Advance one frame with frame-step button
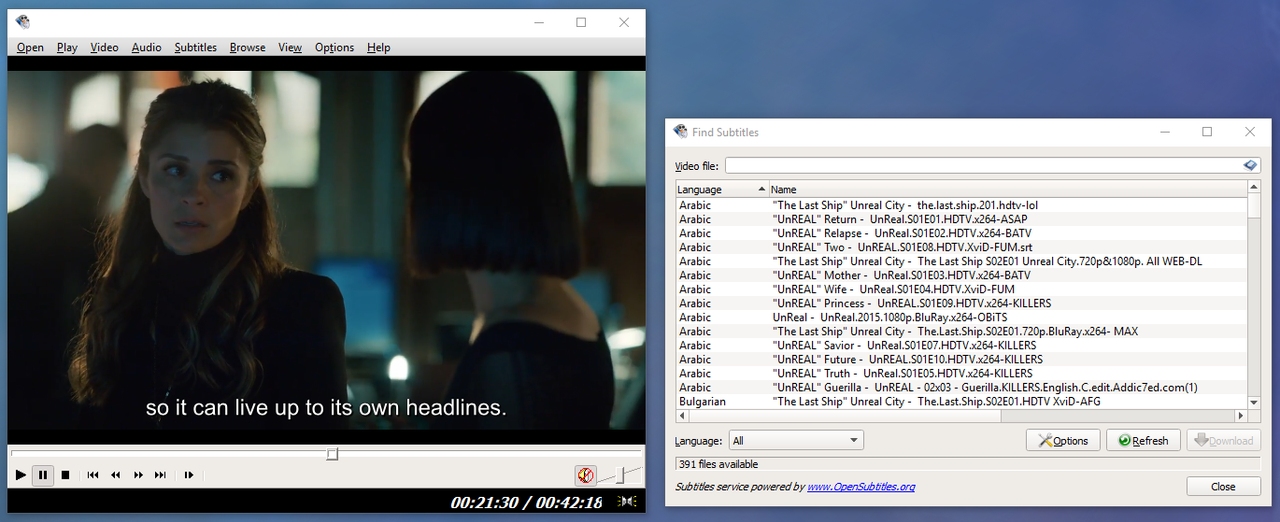The height and width of the screenshot is (522, 1280). [x=188, y=475]
